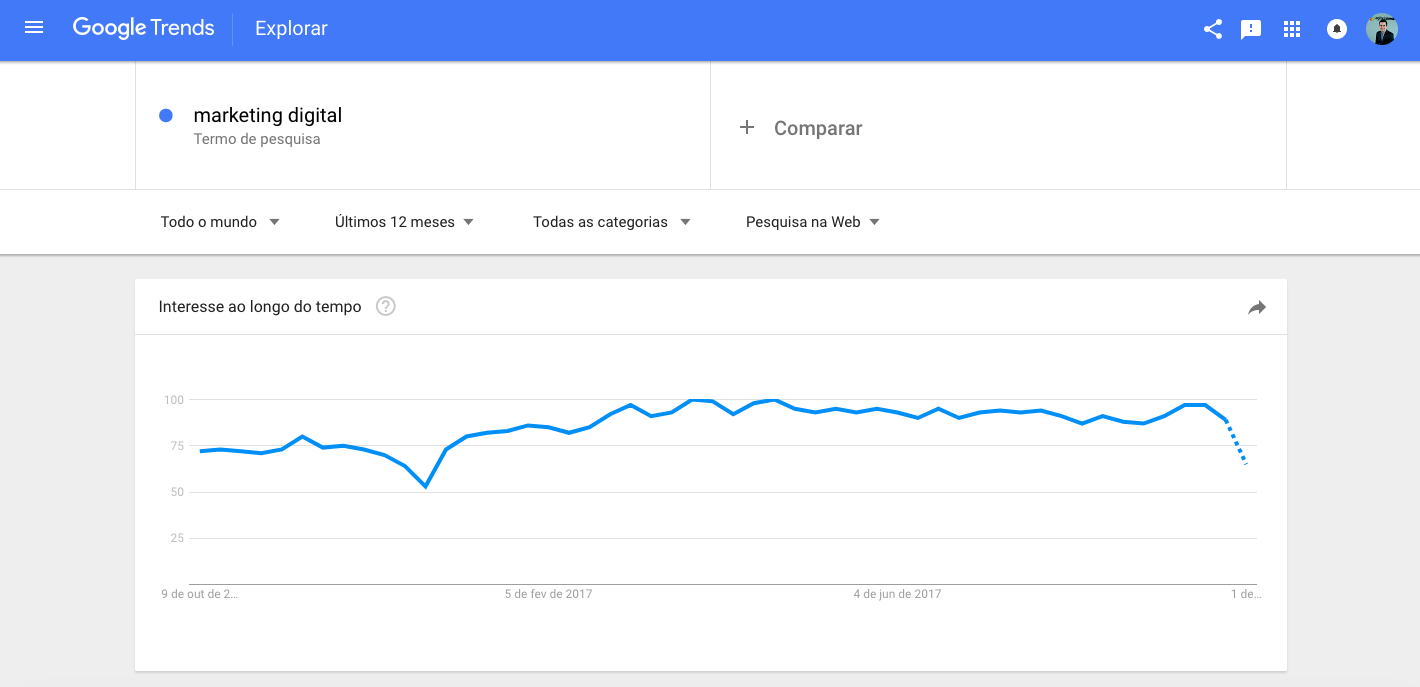
Task: Go to the Explorar section
Action: tap(291, 29)
